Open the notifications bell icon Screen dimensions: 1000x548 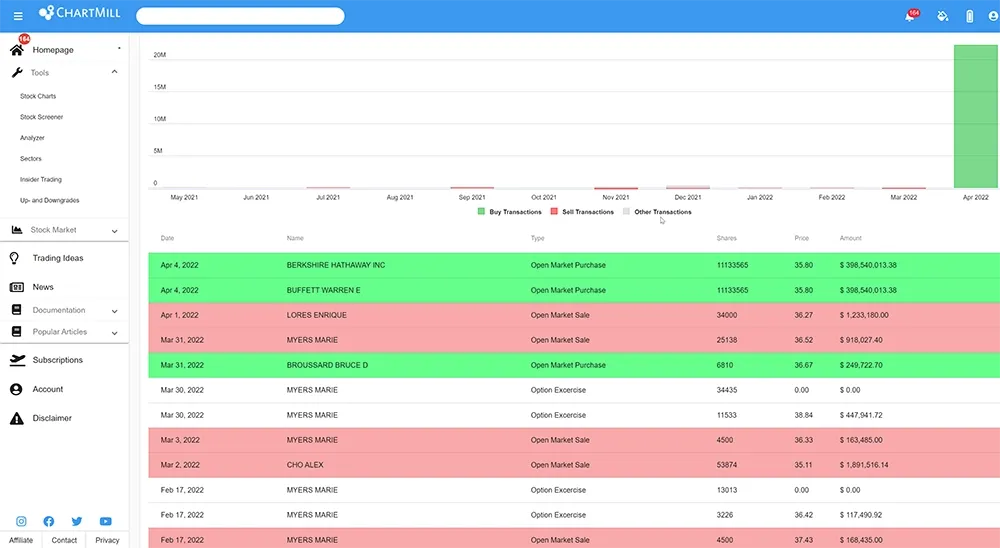pyautogui.click(x=910, y=16)
